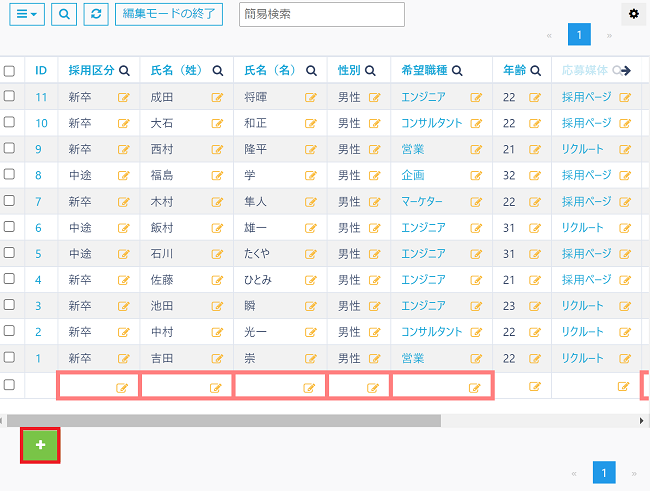Click edit icon next to age in ID 8 row
The height and width of the screenshot is (491, 650).
tap(535, 176)
